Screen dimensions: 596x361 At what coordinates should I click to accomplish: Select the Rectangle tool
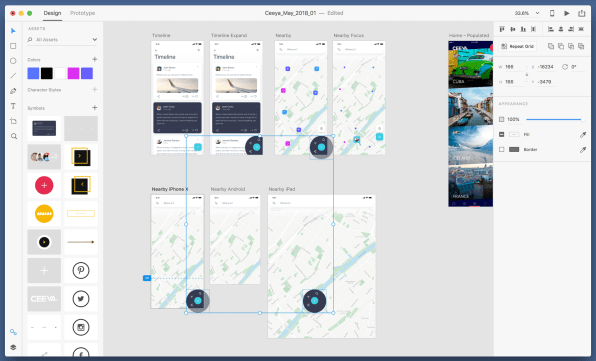click(13, 46)
